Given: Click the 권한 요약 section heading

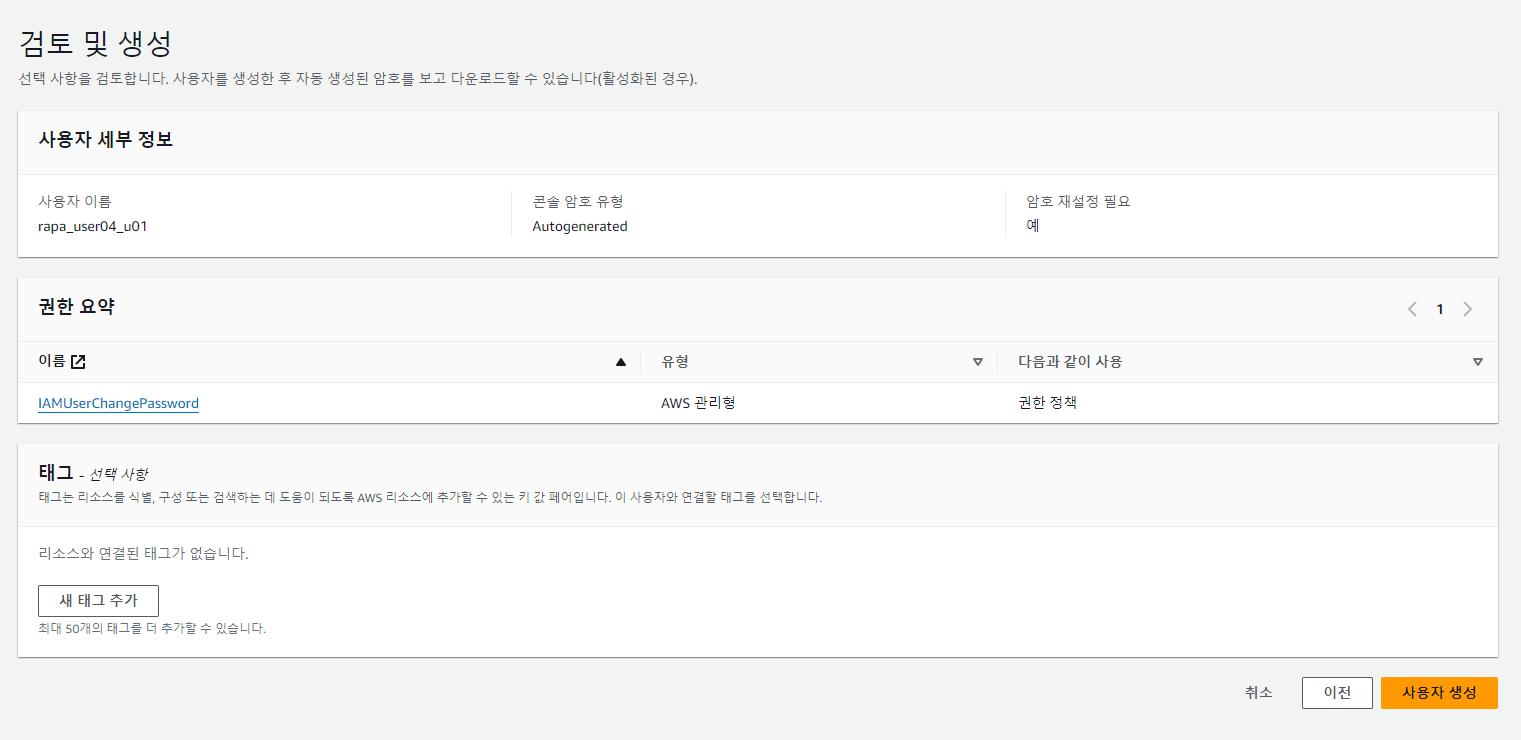Looking at the screenshot, I should (76, 307).
